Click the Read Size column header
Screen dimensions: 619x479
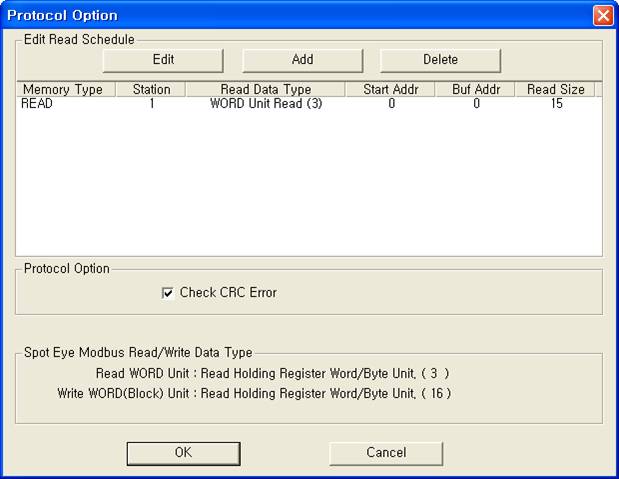556,90
